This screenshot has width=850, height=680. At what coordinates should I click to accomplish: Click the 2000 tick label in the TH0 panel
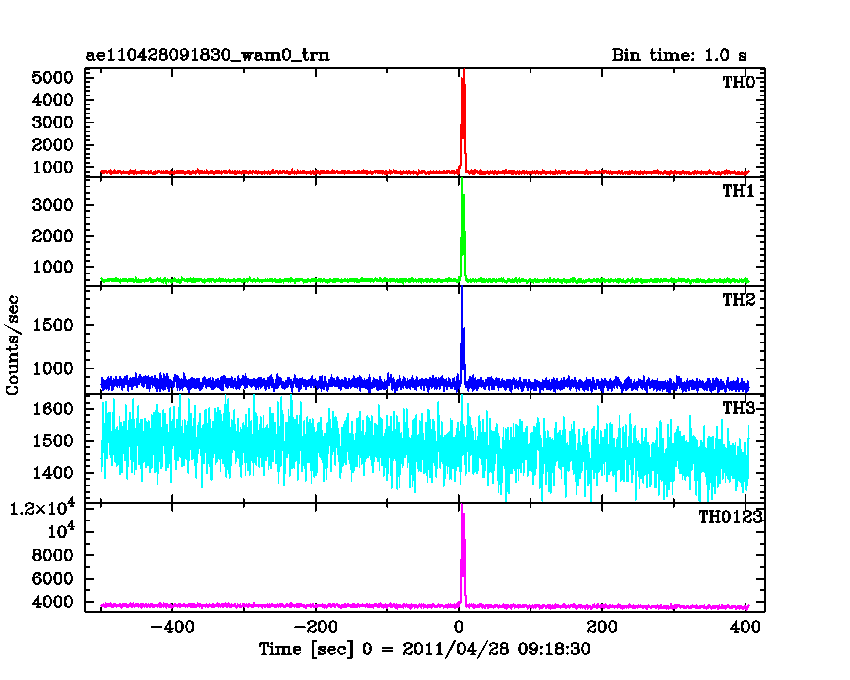point(53,145)
